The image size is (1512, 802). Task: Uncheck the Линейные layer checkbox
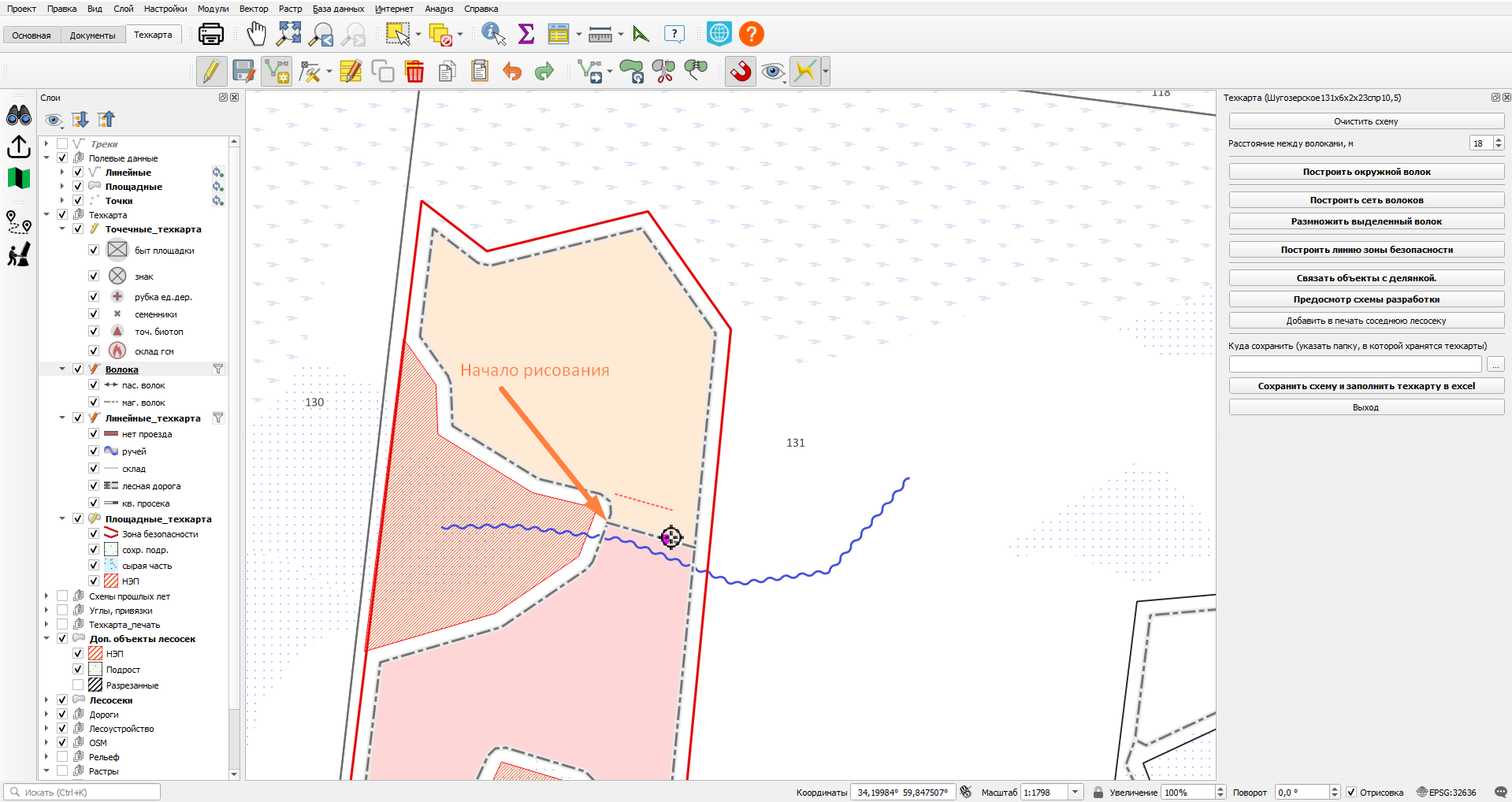[x=78, y=173]
